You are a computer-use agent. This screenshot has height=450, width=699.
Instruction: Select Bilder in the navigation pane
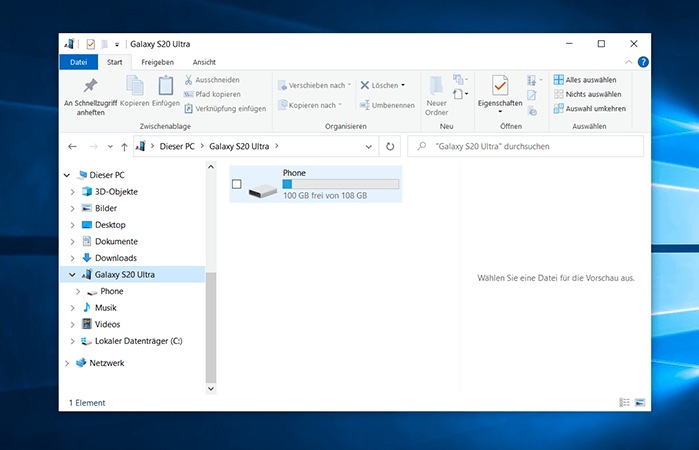coord(106,208)
